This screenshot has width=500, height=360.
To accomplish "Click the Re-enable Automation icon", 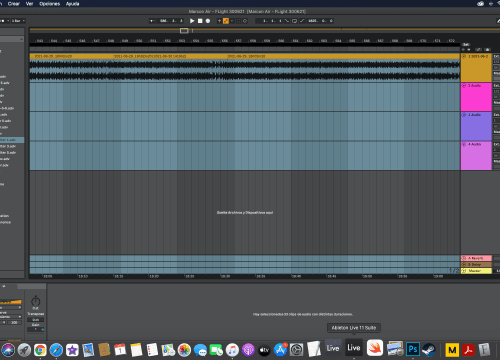I will pyautogui.click(x=232, y=21).
